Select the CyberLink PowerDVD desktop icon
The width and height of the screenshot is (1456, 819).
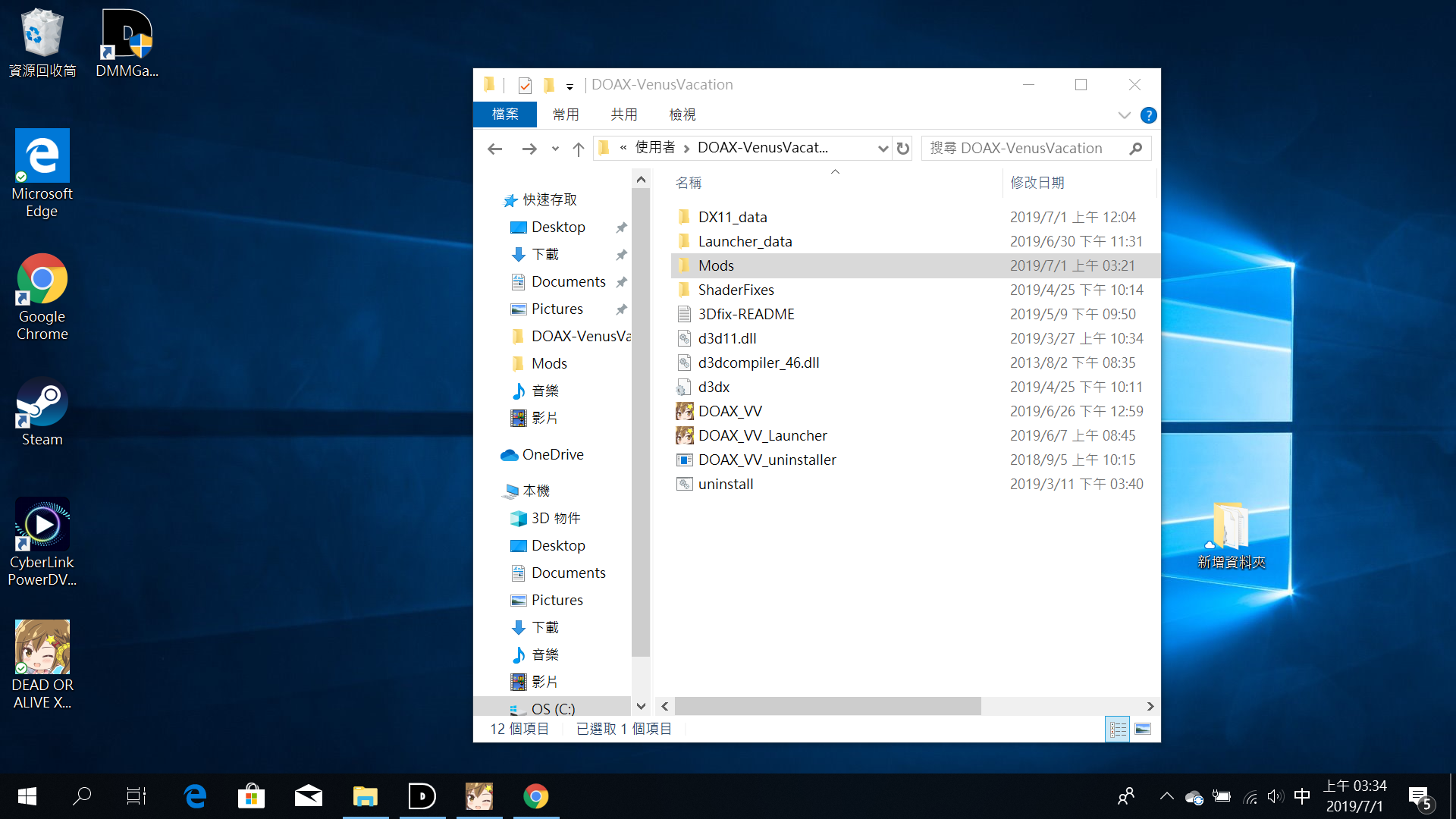42,542
